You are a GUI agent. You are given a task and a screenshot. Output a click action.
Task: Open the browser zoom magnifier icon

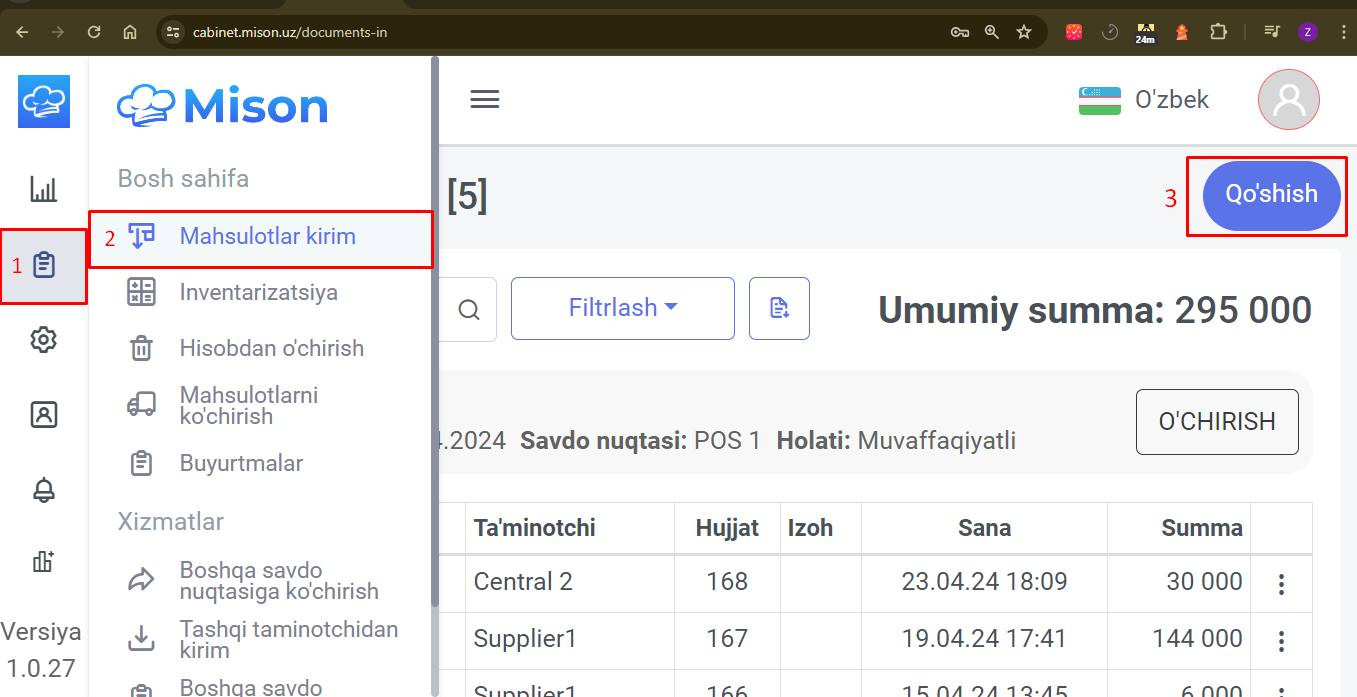coord(992,32)
